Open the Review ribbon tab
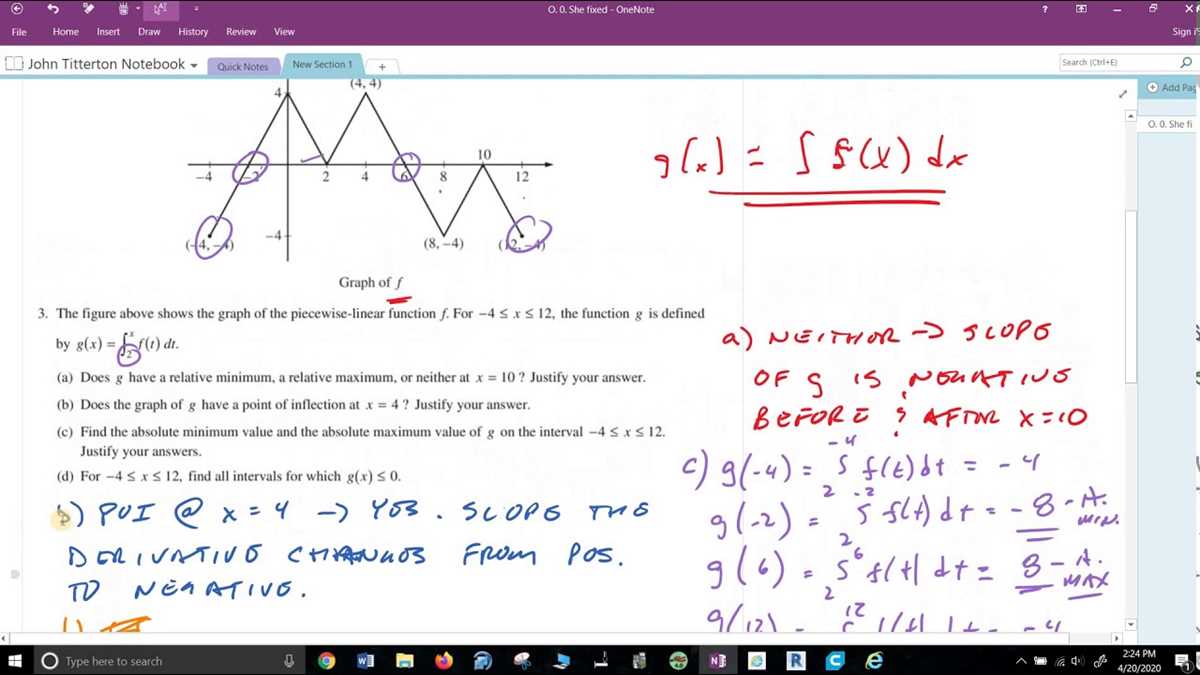The height and width of the screenshot is (675, 1200). coord(241,32)
